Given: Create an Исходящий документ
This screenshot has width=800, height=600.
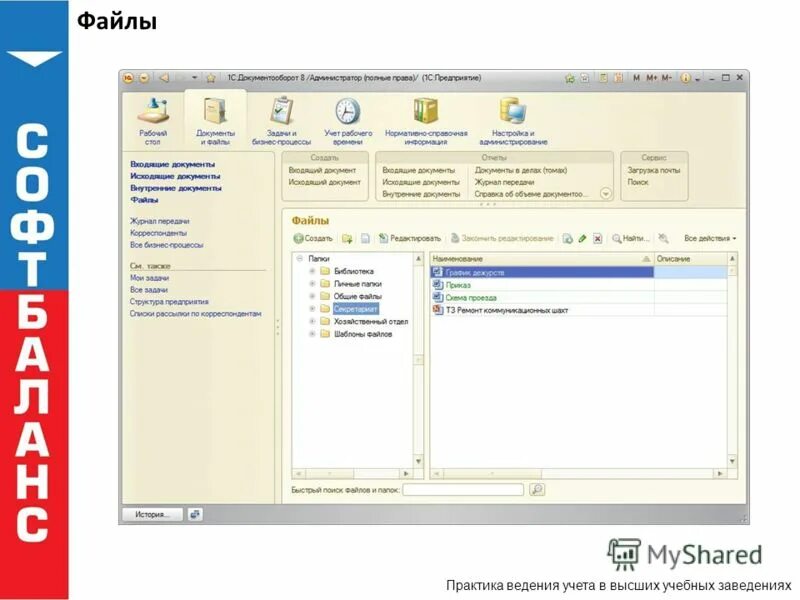Looking at the screenshot, I should (324, 182).
